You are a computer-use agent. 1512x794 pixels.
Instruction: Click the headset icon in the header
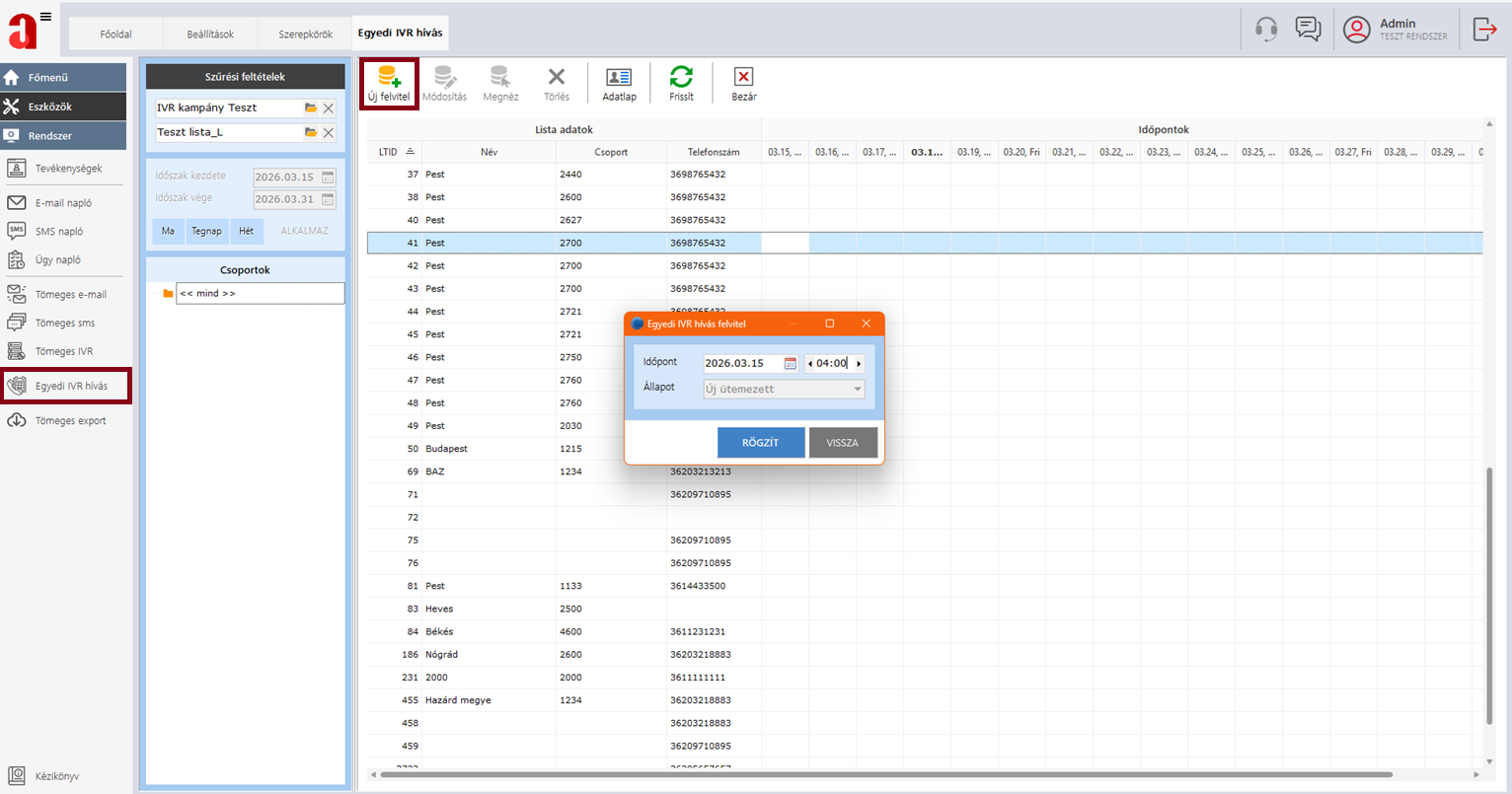pos(1266,30)
